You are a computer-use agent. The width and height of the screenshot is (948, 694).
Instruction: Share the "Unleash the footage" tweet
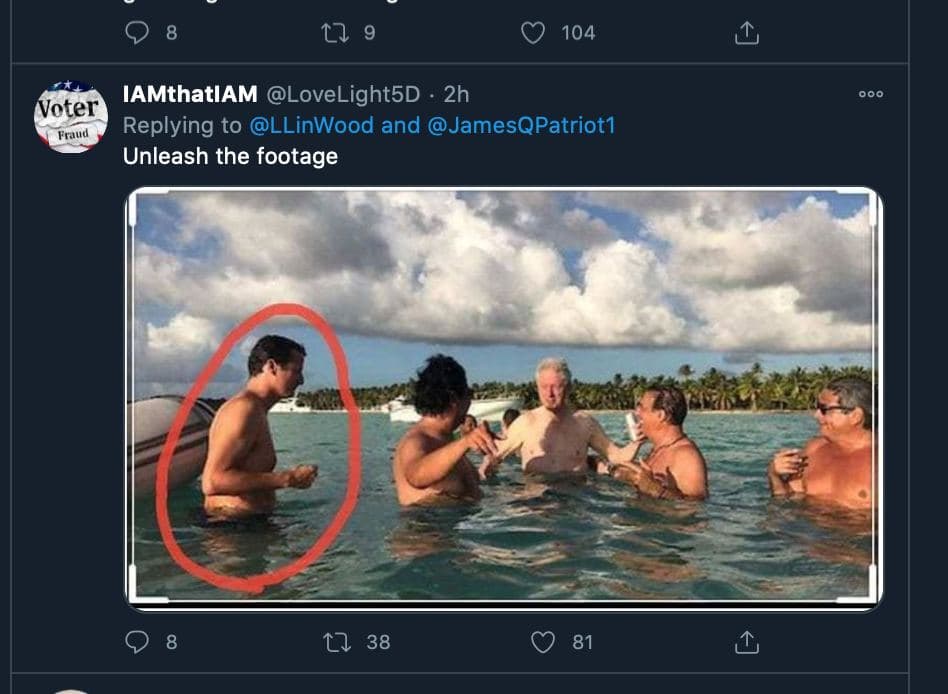coord(747,642)
